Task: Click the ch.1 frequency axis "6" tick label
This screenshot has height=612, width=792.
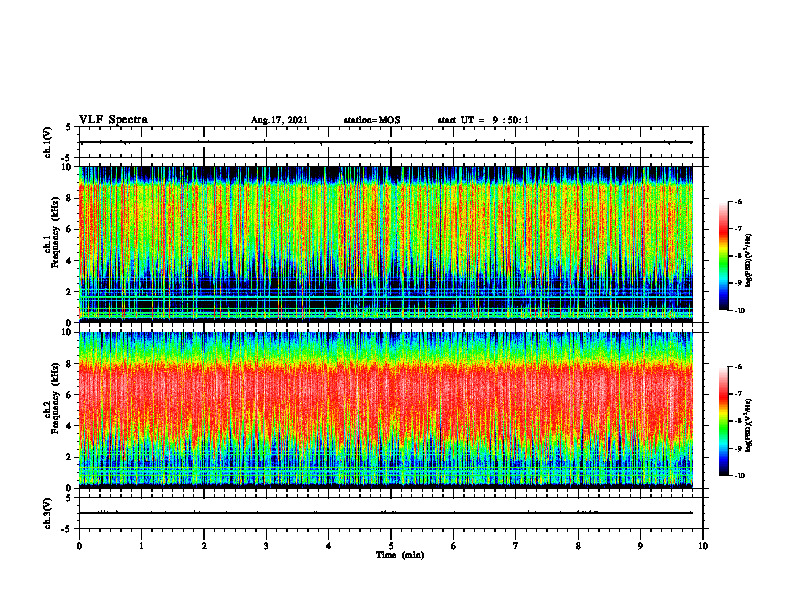Action: (x=70, y=229)
